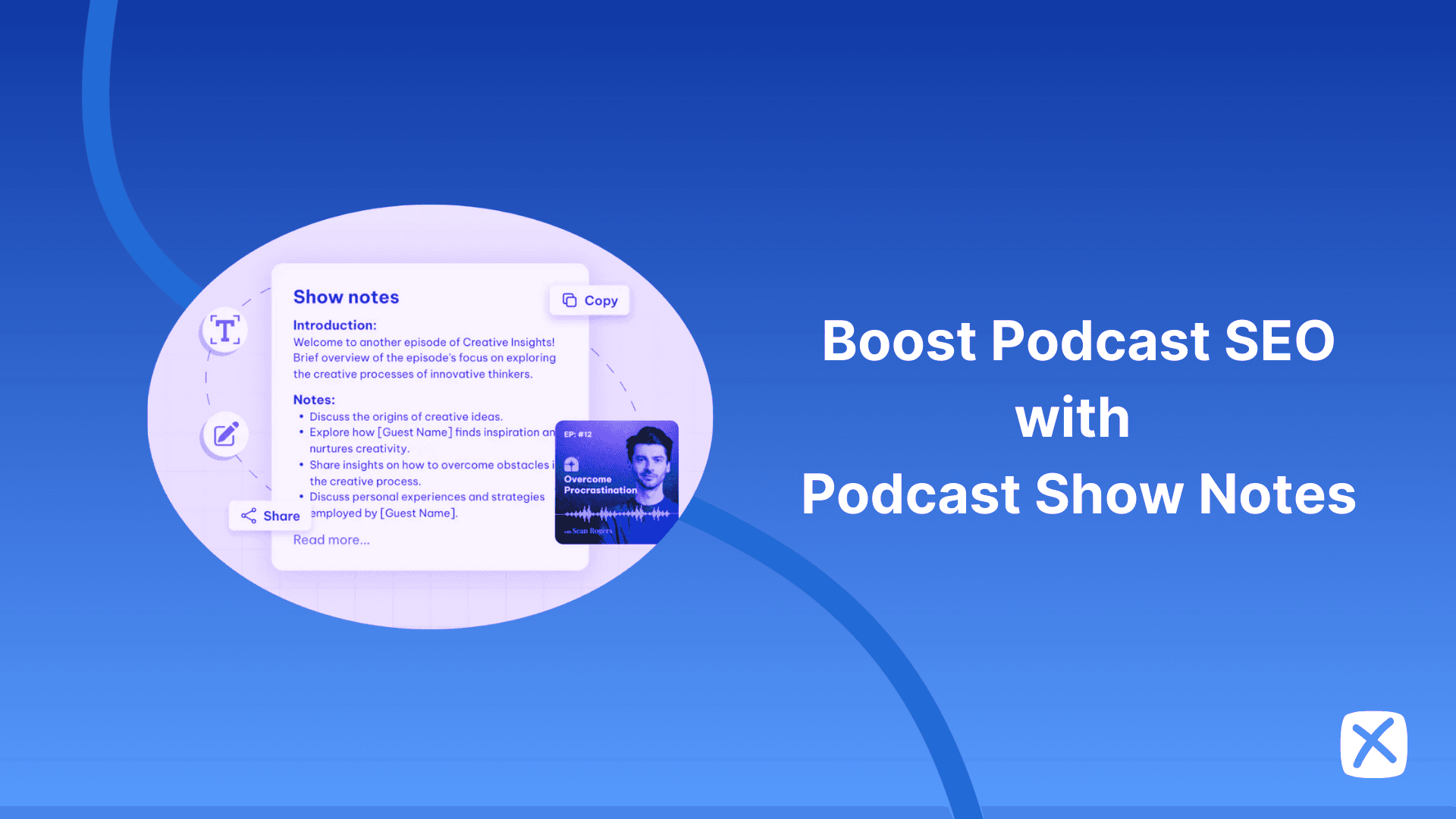Viewport: 1456px width, 819px height.
Task: Click the share icon next to the Share label
Action: pos(248,516)
